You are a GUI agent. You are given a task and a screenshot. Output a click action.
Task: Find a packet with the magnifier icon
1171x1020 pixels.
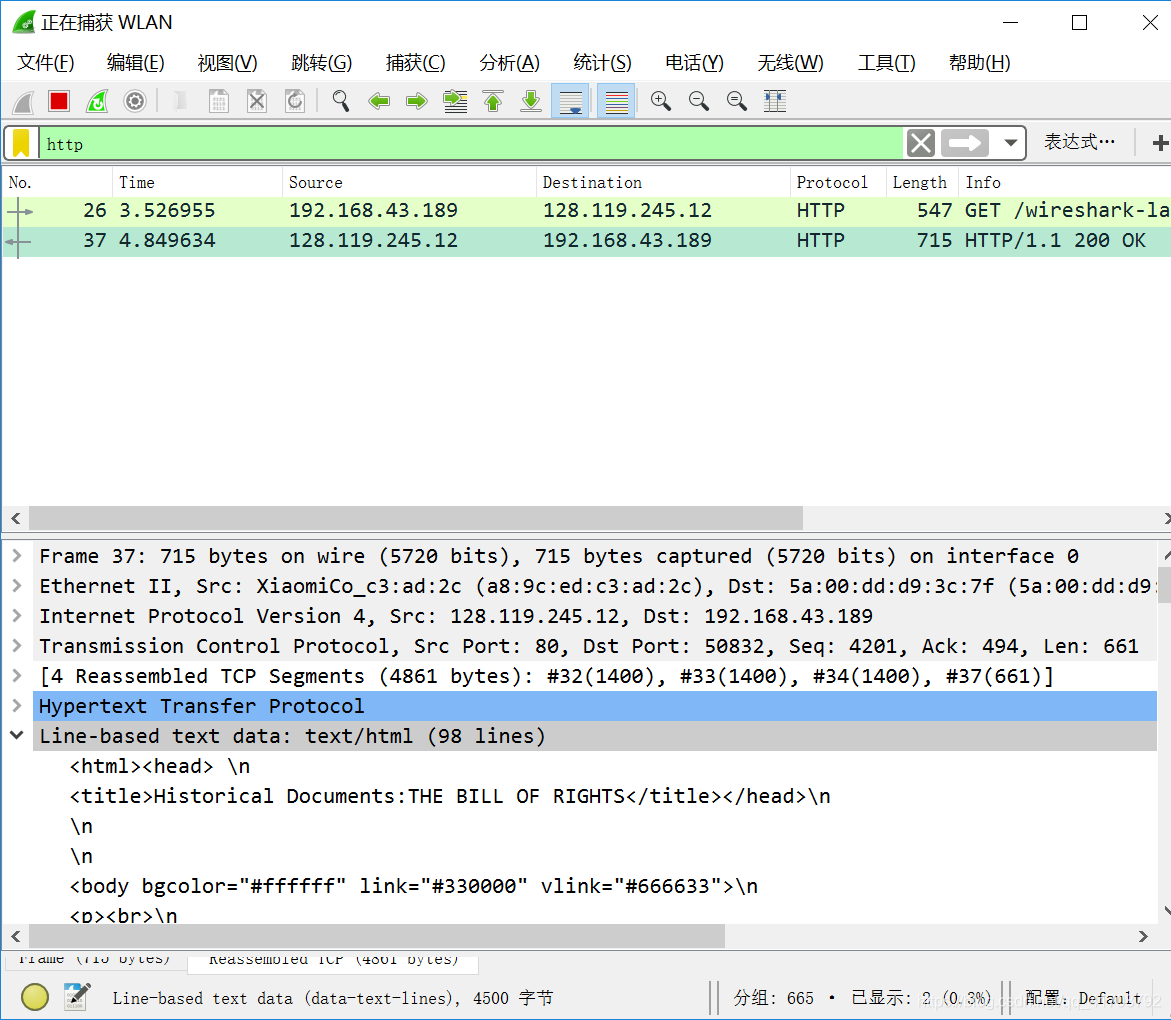click(341, 101)
